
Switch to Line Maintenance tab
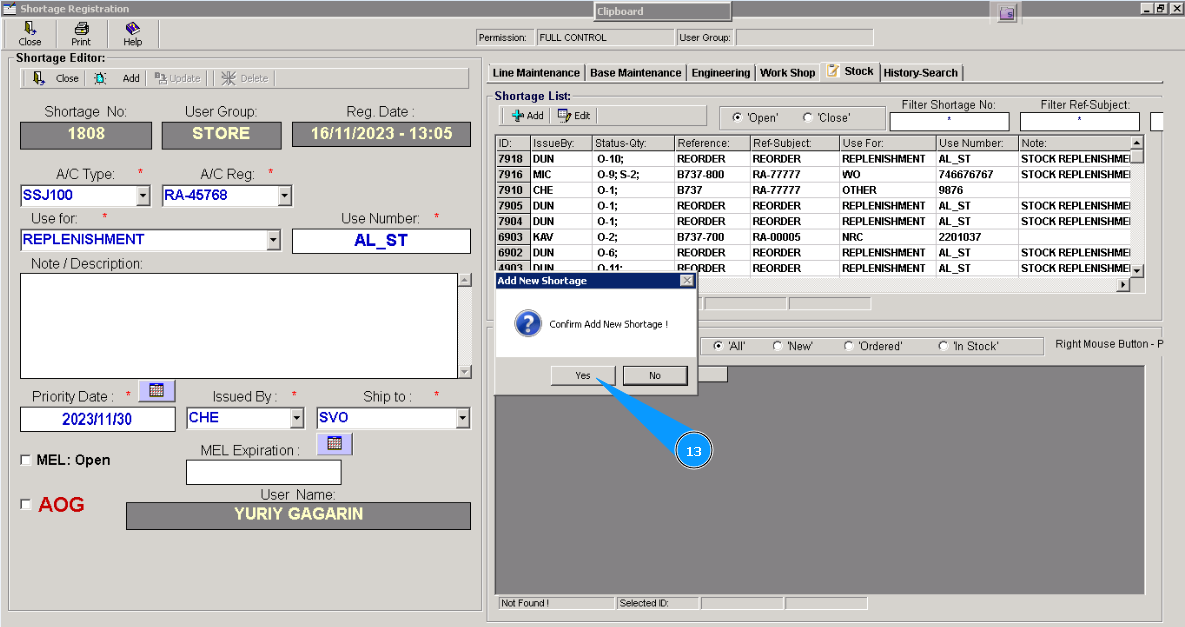[x=536, y=73]
